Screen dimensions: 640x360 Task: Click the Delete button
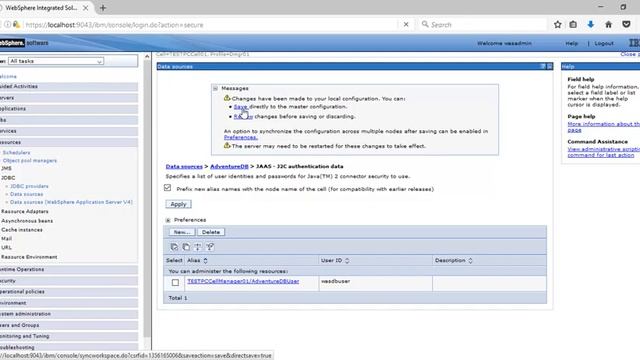click(211, 232)
